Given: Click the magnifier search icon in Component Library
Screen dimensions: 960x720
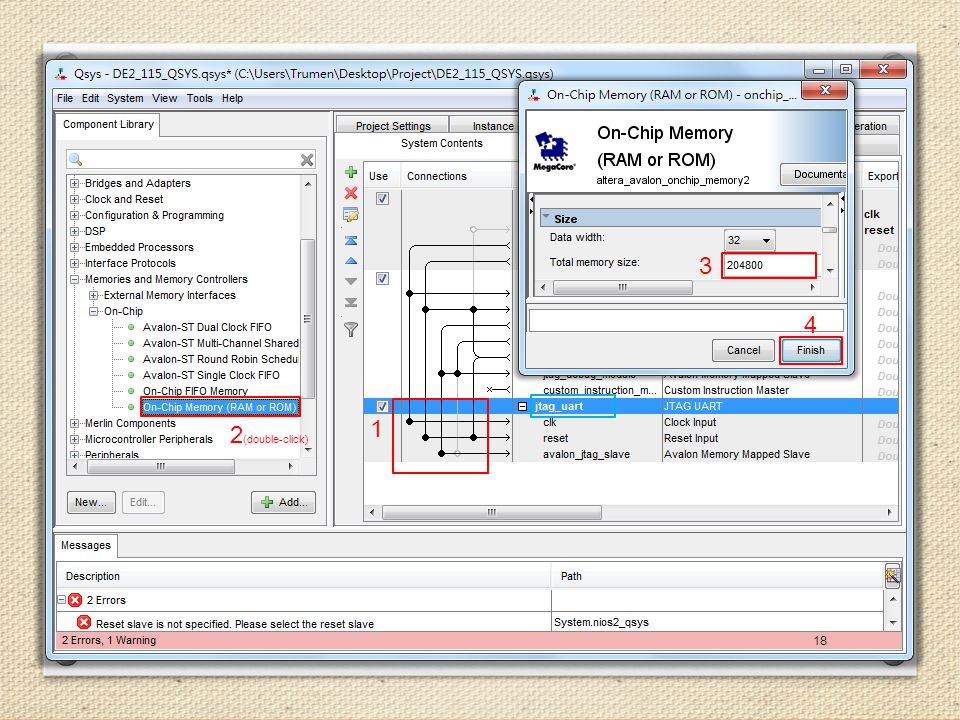Looking at the screenshot, I should (x=75, y=160).
